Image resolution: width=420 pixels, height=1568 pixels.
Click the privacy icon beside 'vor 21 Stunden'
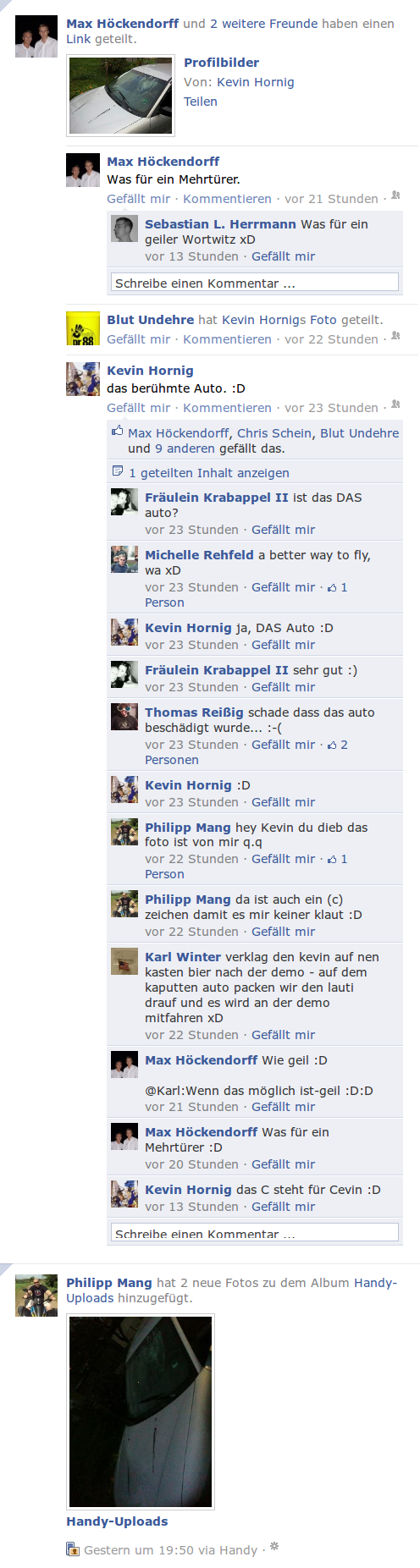(395, 195)
